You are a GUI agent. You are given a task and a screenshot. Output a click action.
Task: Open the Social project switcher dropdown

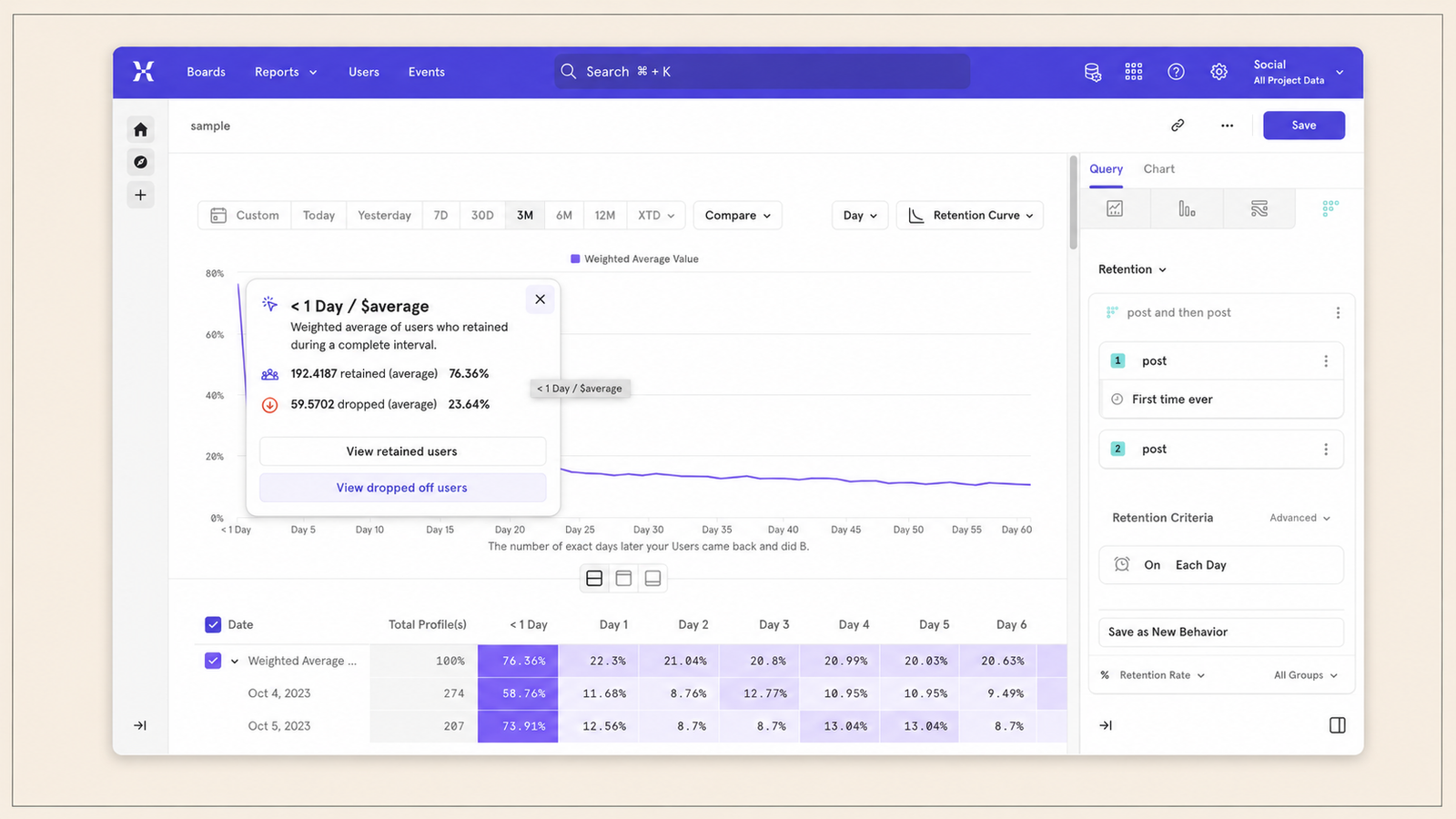[x=1299, y=72]
